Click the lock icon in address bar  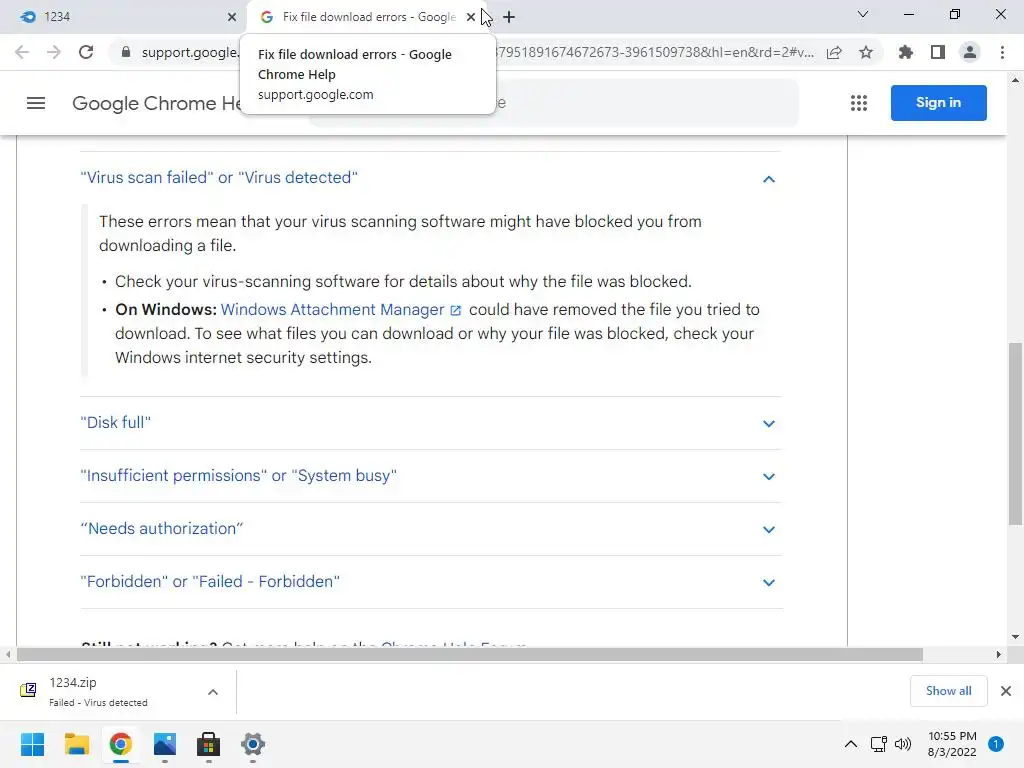point(126,52)
